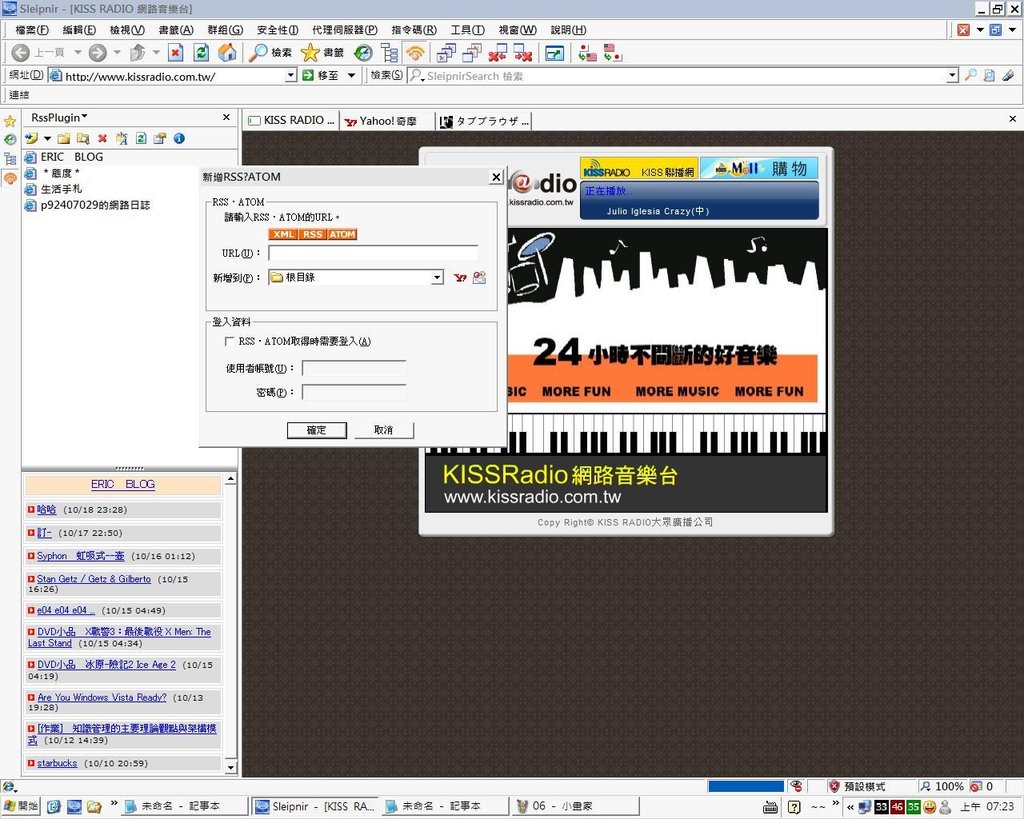The height and width of the screenshot is (819, 1024).
Task: Click the close-right-tabs red arrow toolbar icon
Action: click(523, 53)
